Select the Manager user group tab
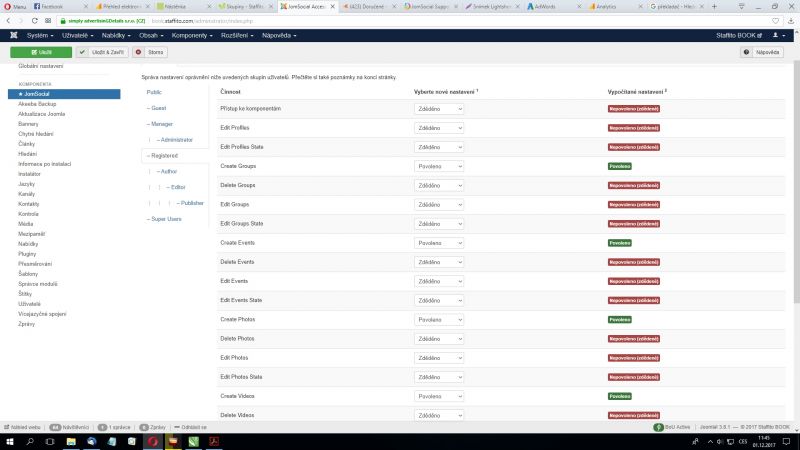The height and width of the screenshot is (450, 800). tap(160, 123)
